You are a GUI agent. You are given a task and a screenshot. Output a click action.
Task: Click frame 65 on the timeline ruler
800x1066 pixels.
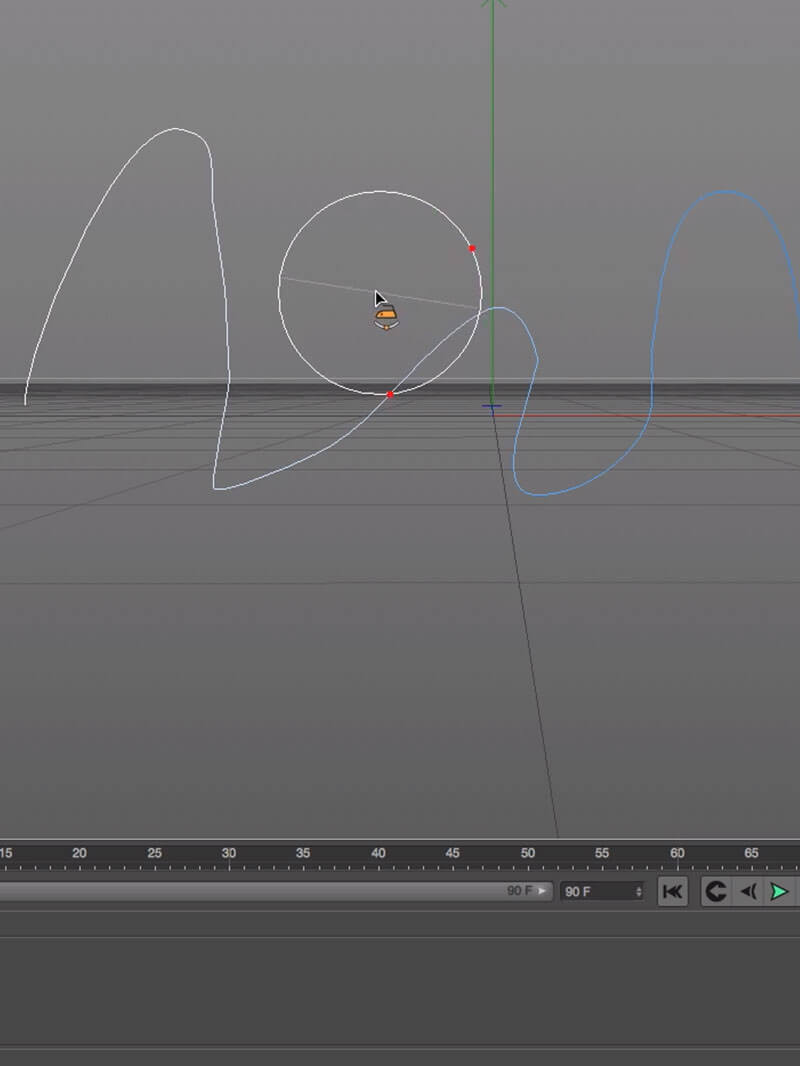pos(751,853)
